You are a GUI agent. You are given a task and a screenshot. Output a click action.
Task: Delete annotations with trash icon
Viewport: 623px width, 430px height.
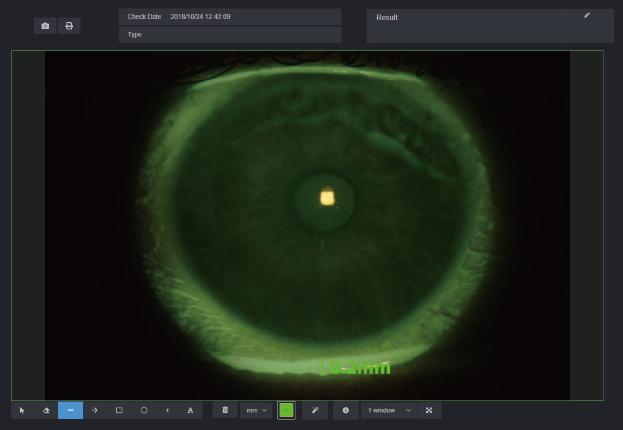pyautogui.click(x=225, y=410)
